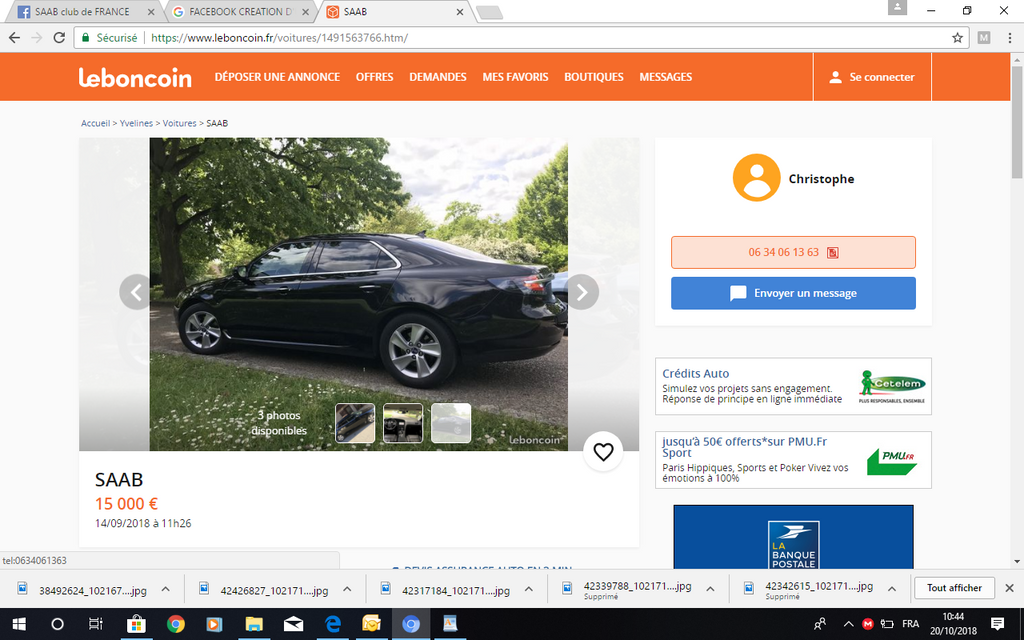Image resolution: width=1024 pixels, height=640 pixels.
Task: Click seller name Christophe
Action: (821, 179)
